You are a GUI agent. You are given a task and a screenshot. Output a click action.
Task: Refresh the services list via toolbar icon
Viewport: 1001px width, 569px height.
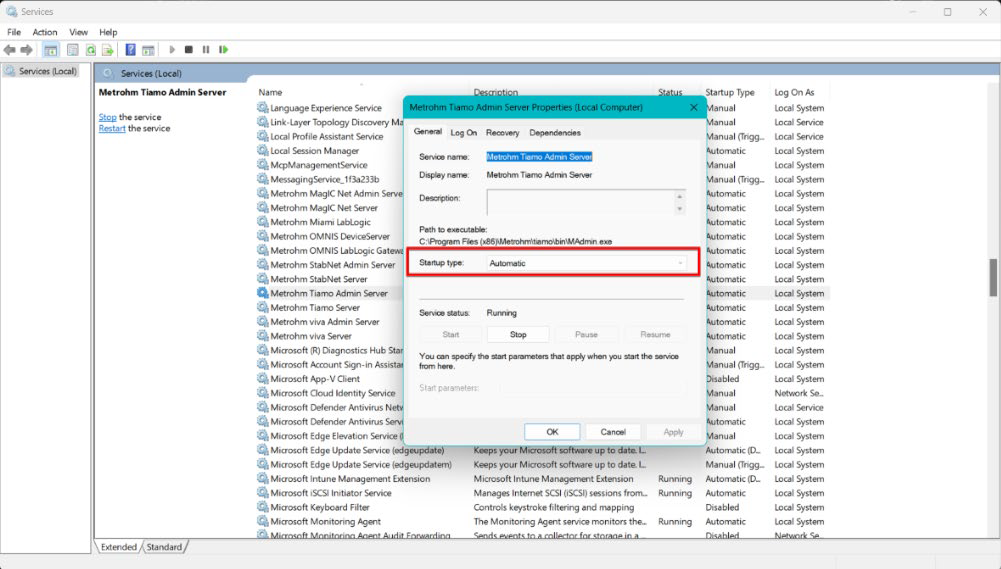click(91, 50)
